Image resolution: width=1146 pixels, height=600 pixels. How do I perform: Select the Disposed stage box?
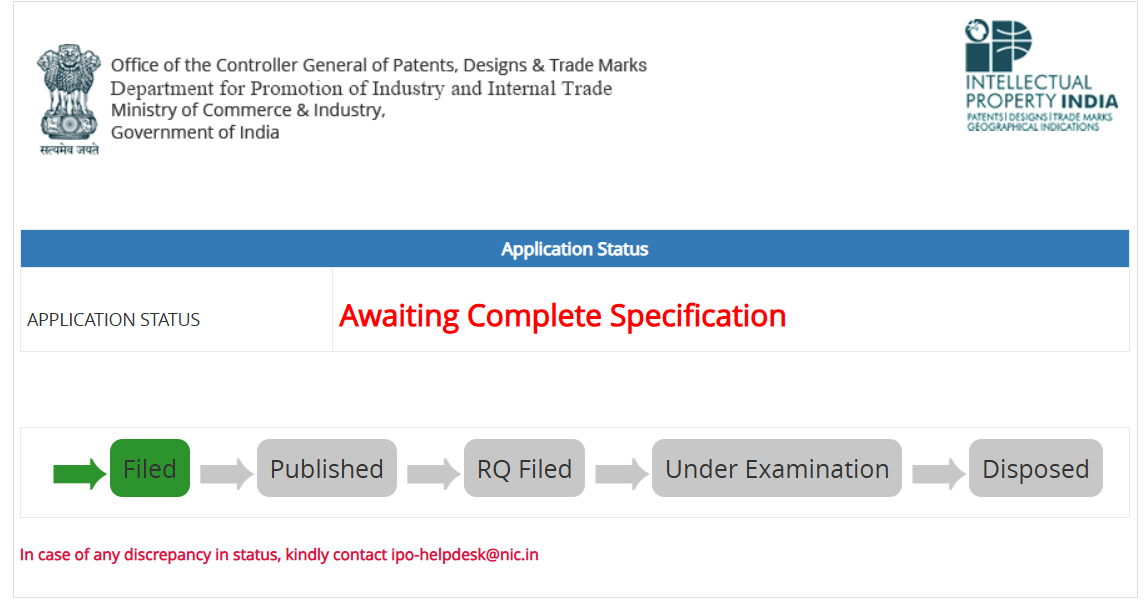pyautogui.click(x=1036, y=469)
